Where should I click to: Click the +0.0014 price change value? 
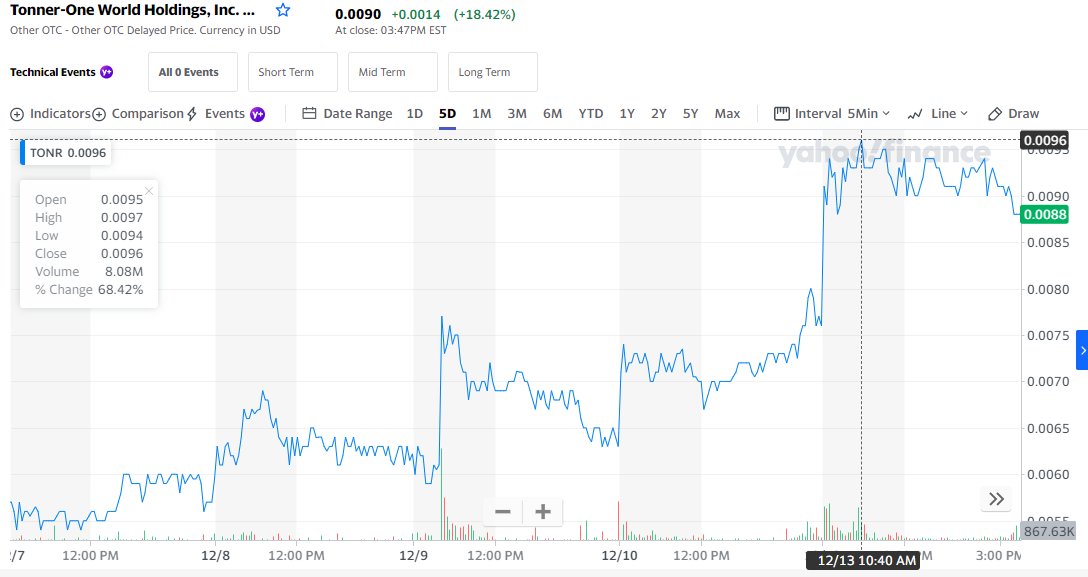pos(416,15)
